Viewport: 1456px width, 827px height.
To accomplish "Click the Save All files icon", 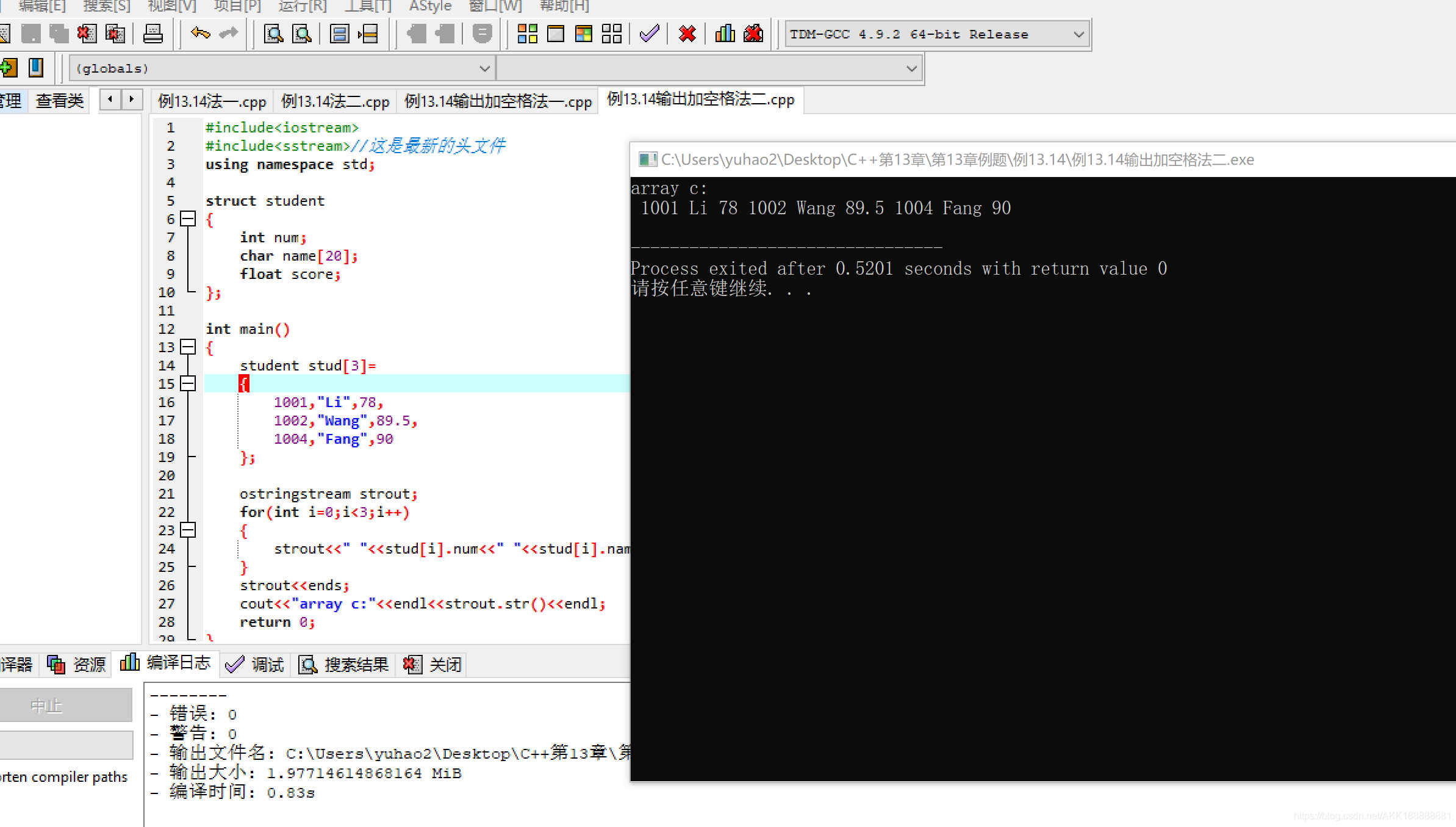I will (59, 34).
